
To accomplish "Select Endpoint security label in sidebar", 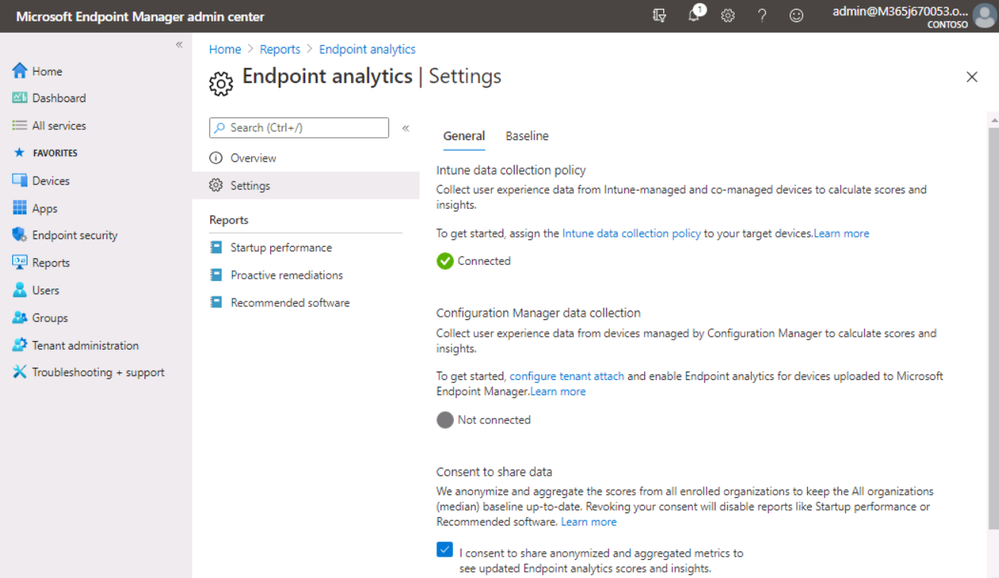I will (75, 235).
